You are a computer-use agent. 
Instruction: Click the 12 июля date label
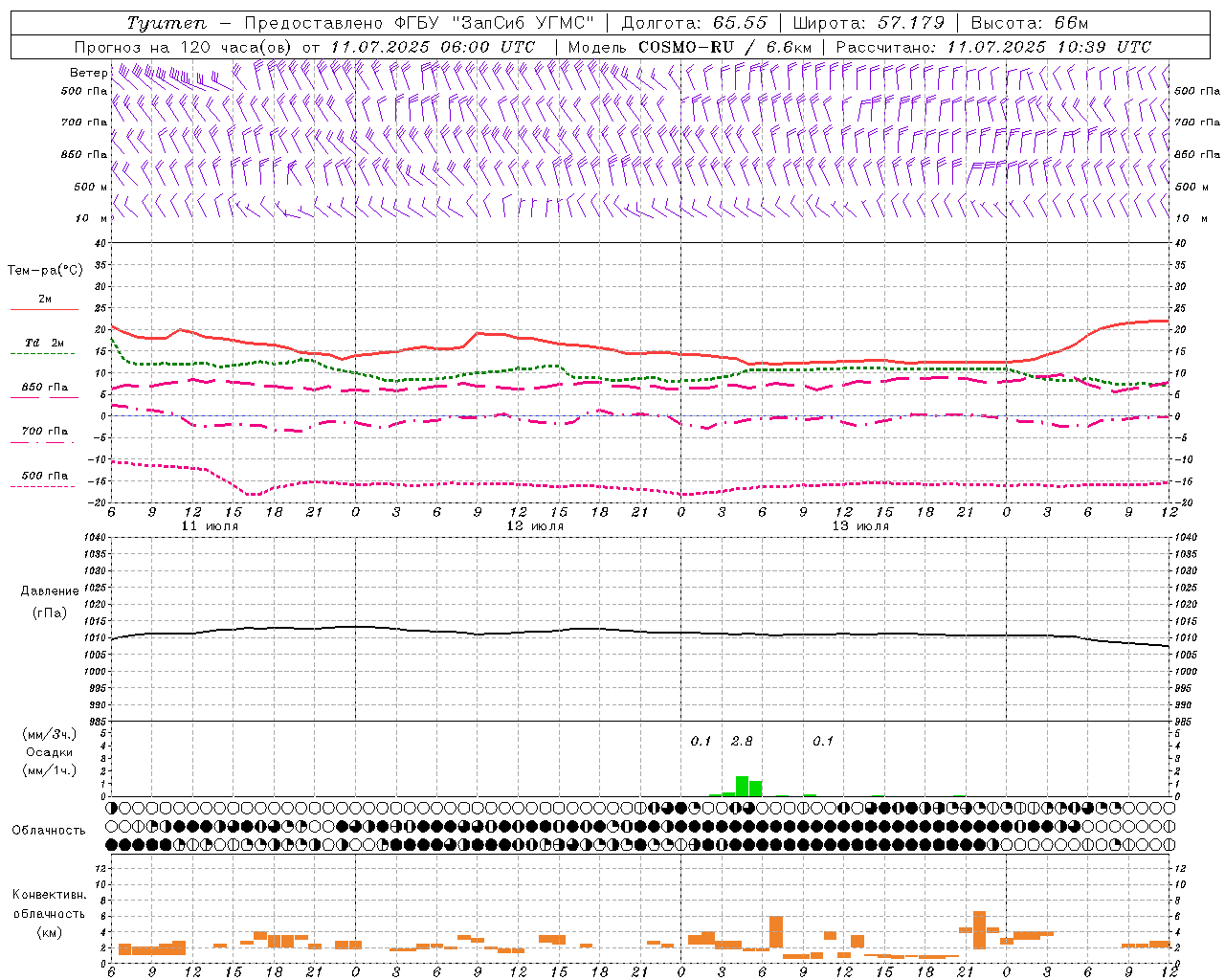point(535,526)
